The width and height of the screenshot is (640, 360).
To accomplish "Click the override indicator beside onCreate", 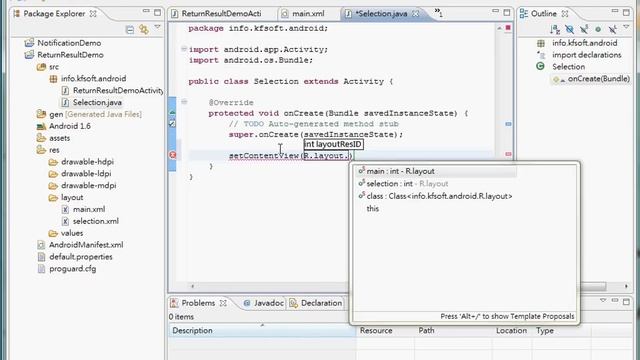I will (172, 113).
